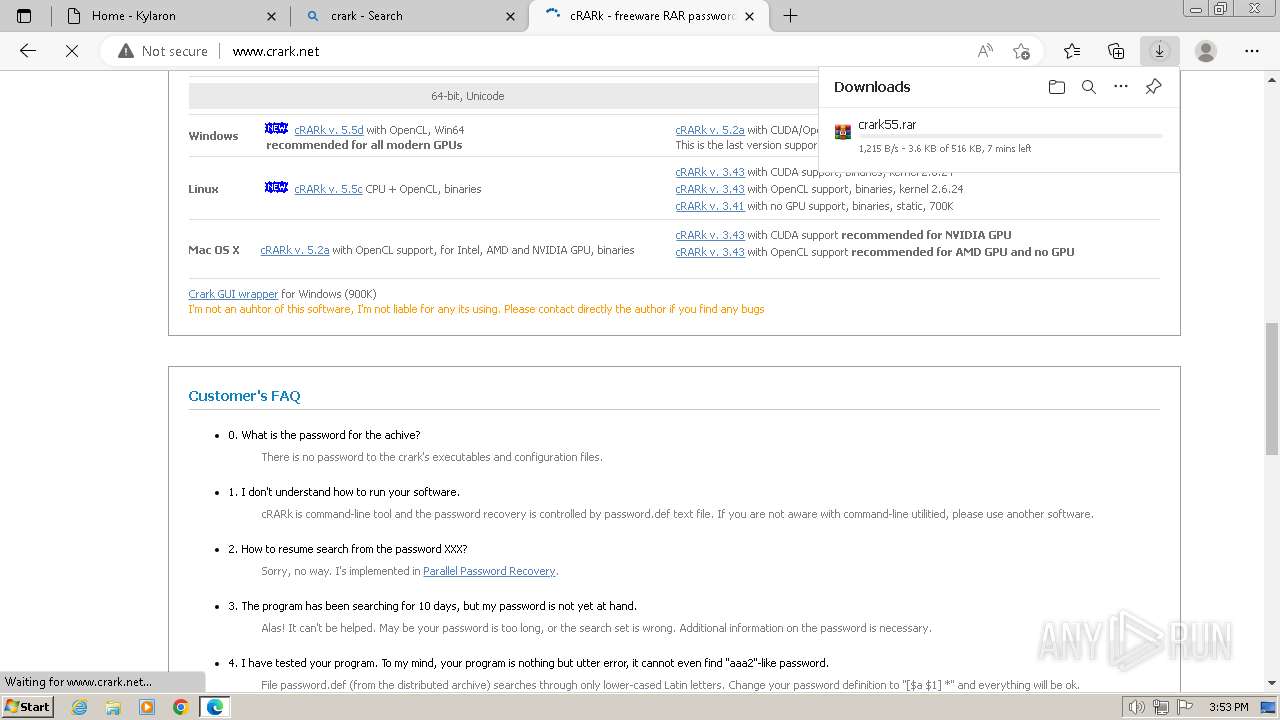Open Crark GUI wrapper link
The width and height of the screenshot is (1280, 720).
pyautogui.click(x=233, y=294)
